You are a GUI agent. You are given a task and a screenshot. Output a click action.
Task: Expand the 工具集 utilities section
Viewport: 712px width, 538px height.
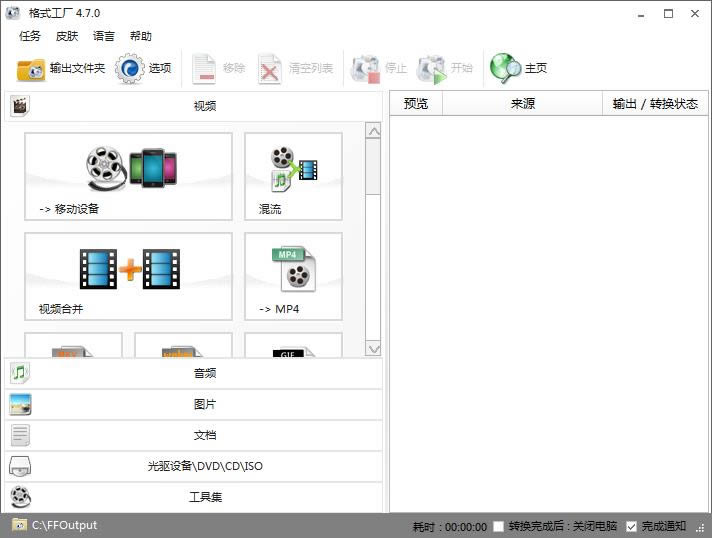click(x=194, y=497)
